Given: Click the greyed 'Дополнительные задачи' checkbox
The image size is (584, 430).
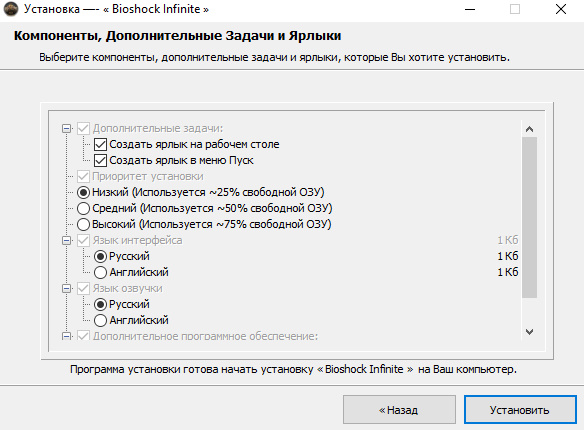Looking at the screenshot, I should coord(83,128).
